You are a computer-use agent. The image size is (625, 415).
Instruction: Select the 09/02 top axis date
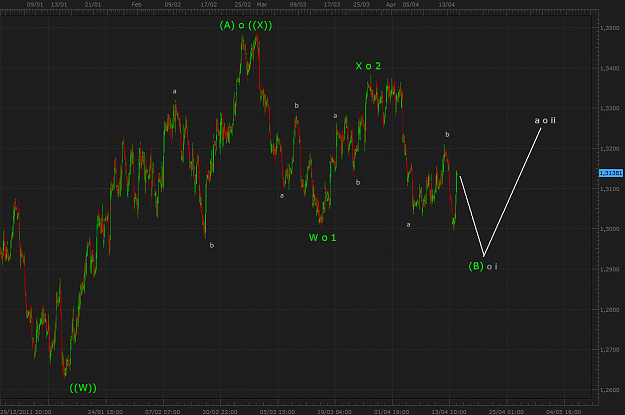coord(173,4)
